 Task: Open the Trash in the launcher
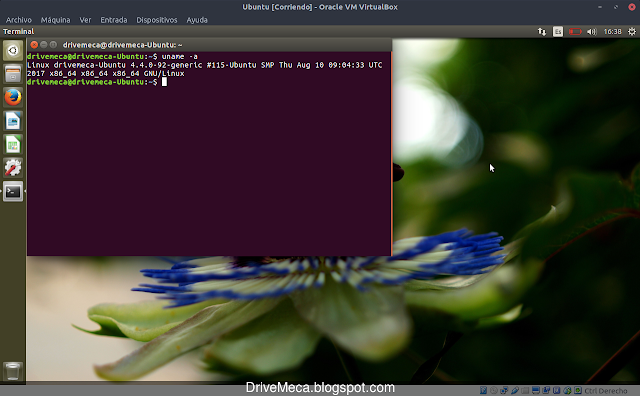[x=13, y=371]
